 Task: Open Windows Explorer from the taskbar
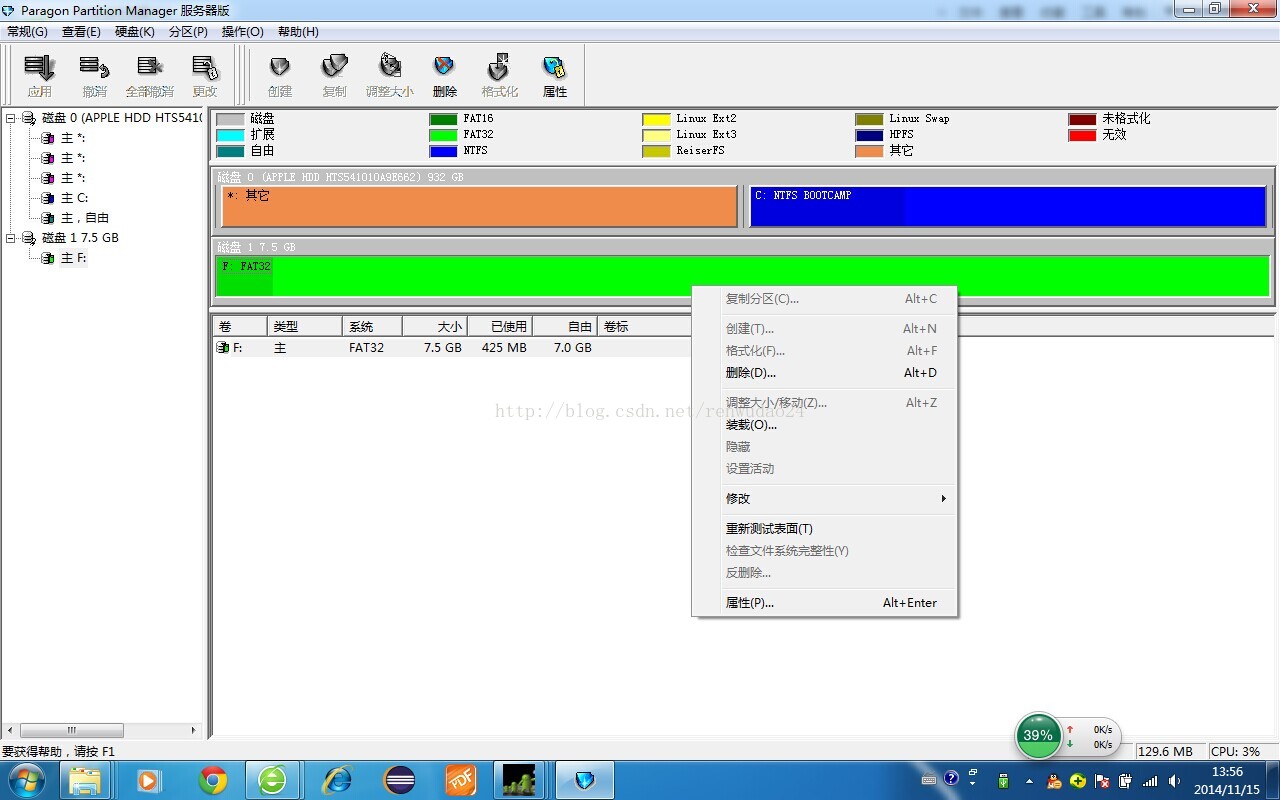(86, 780)
